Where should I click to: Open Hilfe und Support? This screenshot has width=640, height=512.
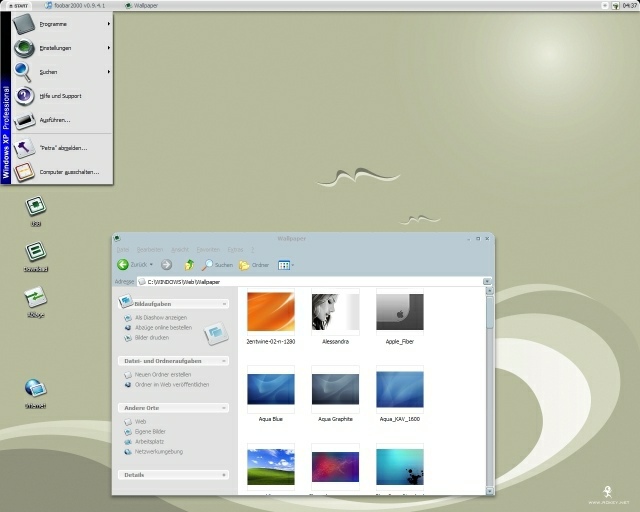[62, 96]
